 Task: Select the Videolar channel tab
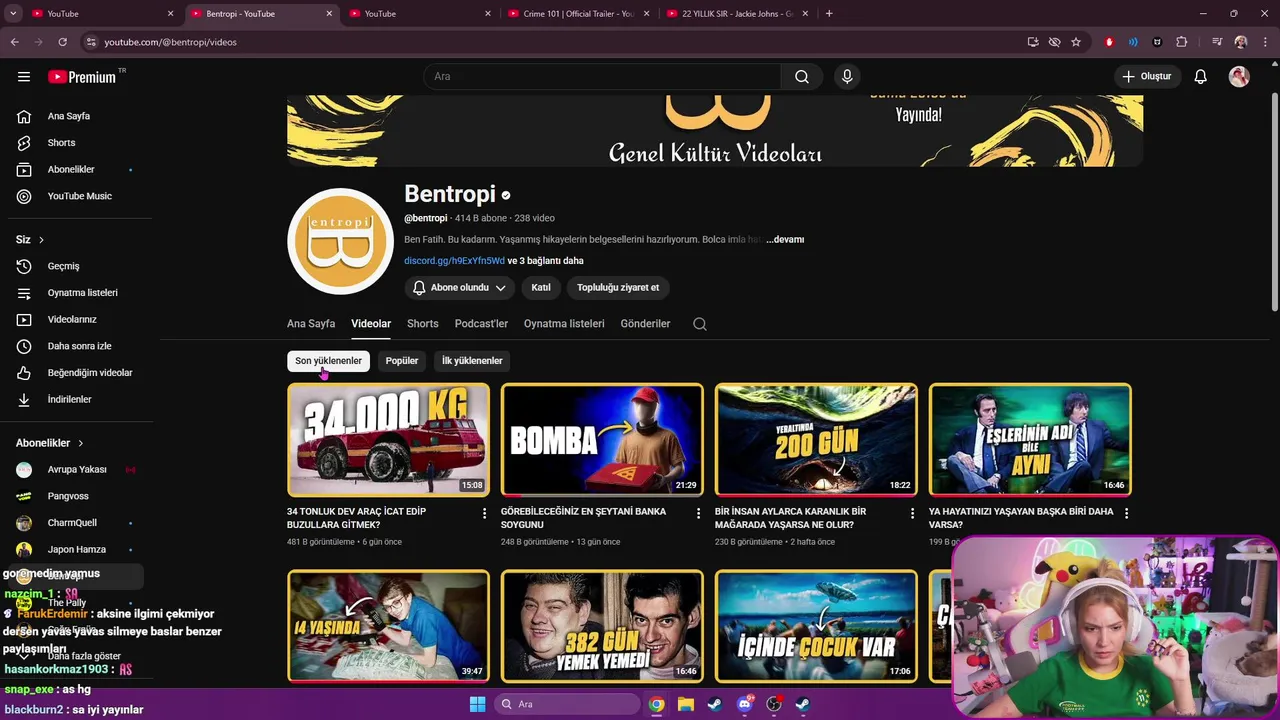point(371,324)
